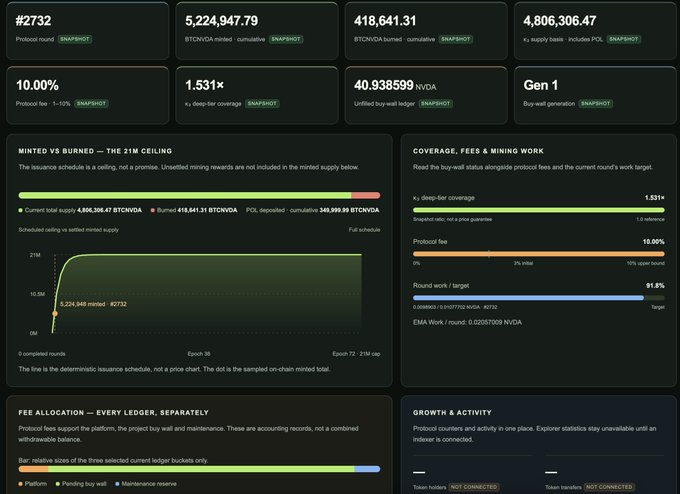680x494 pixels.
Task: Click the SNAPSHOT badge beside Protocol round
Action: pyautogui.click(x=75, y=39)
